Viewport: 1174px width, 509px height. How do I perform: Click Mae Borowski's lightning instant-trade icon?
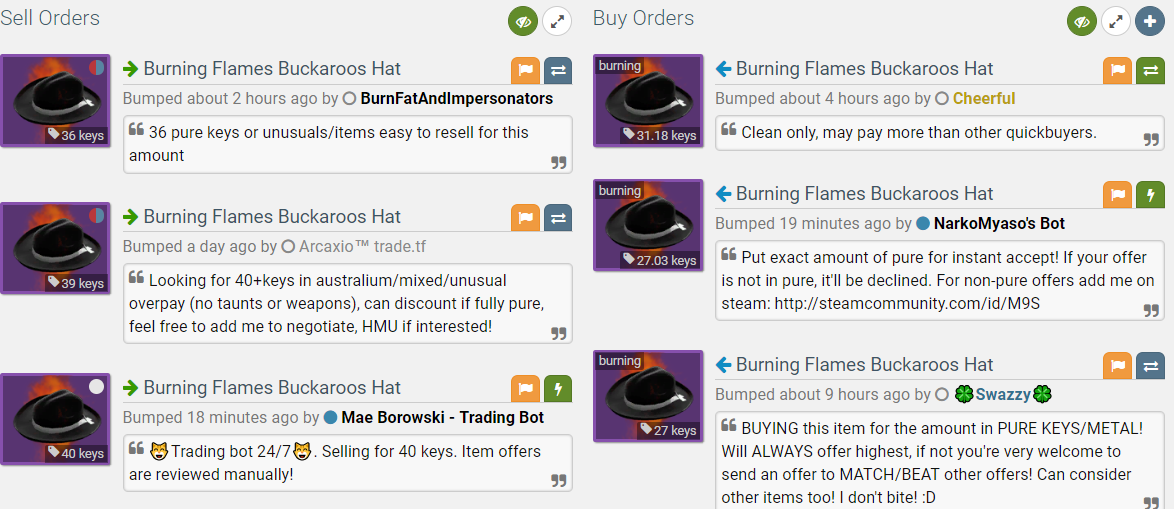coord(558,388)
